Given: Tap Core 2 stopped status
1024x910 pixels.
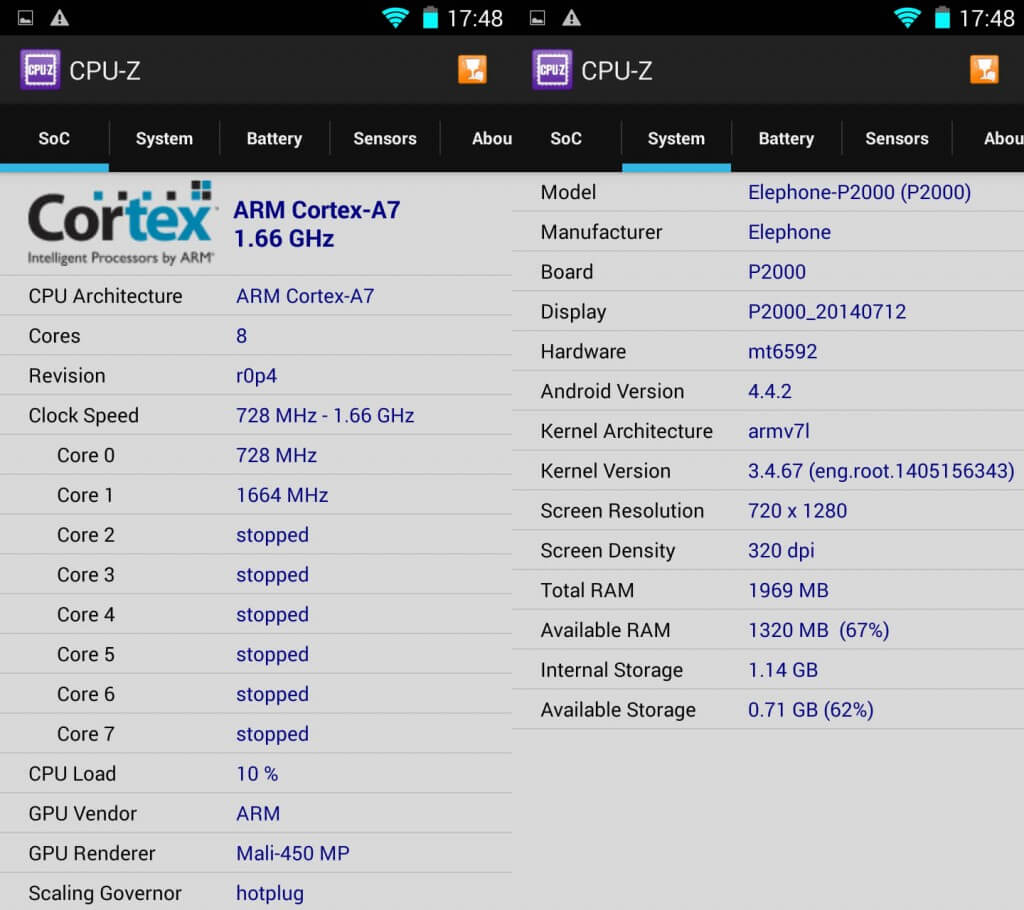Looking at the screenshot, I should tap(272, 535).
